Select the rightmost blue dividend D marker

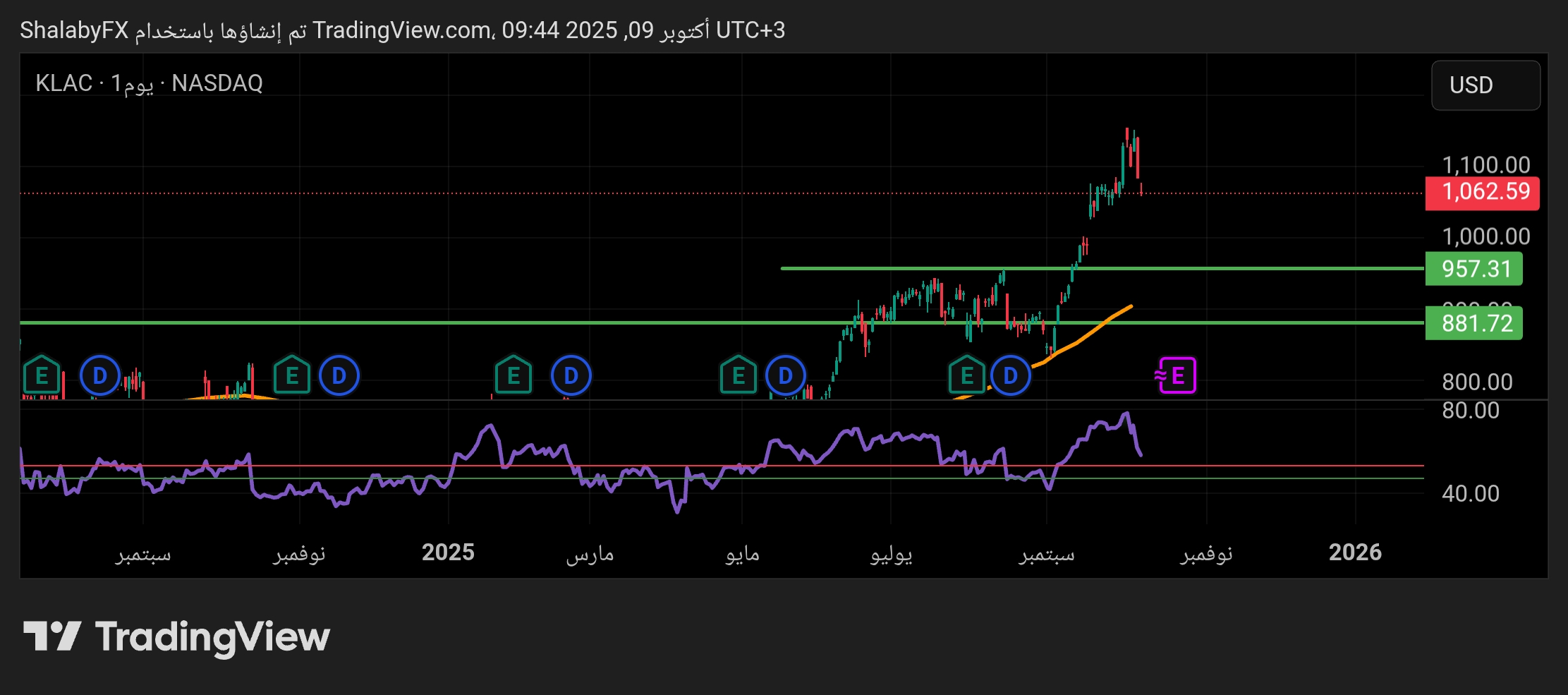point(1011,375)
